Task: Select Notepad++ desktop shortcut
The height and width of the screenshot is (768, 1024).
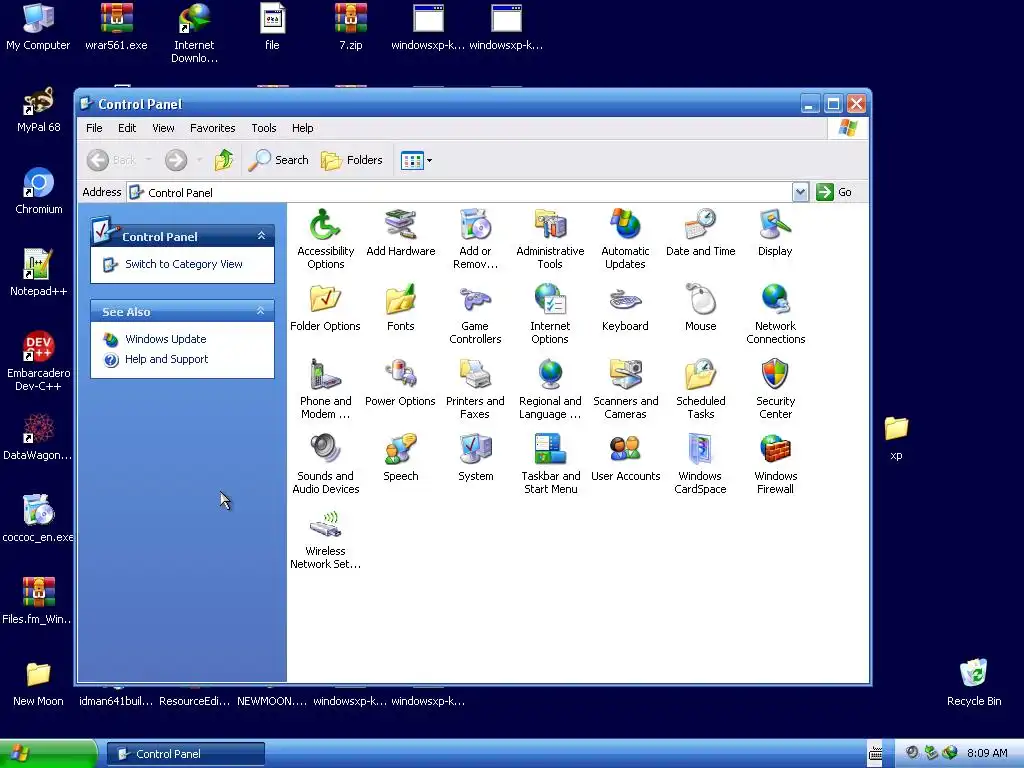Action: pos(39,272)
